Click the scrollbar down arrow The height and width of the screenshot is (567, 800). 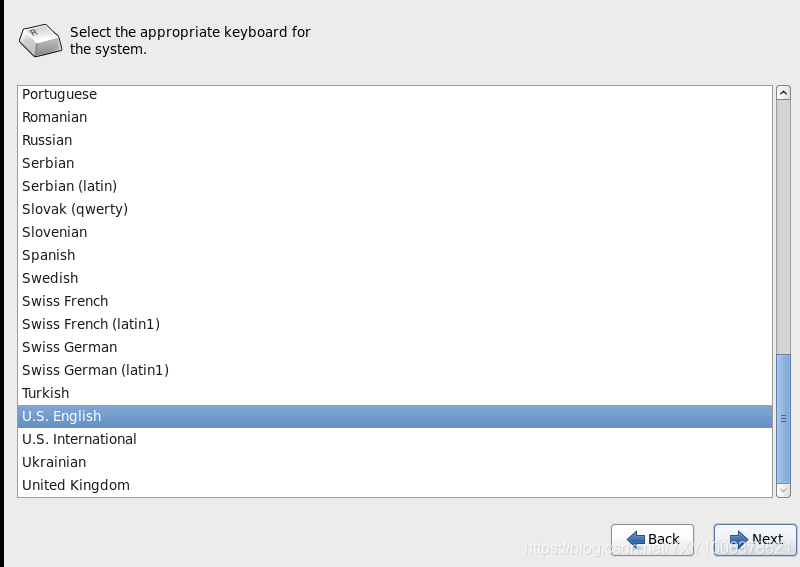pos(783,490)
